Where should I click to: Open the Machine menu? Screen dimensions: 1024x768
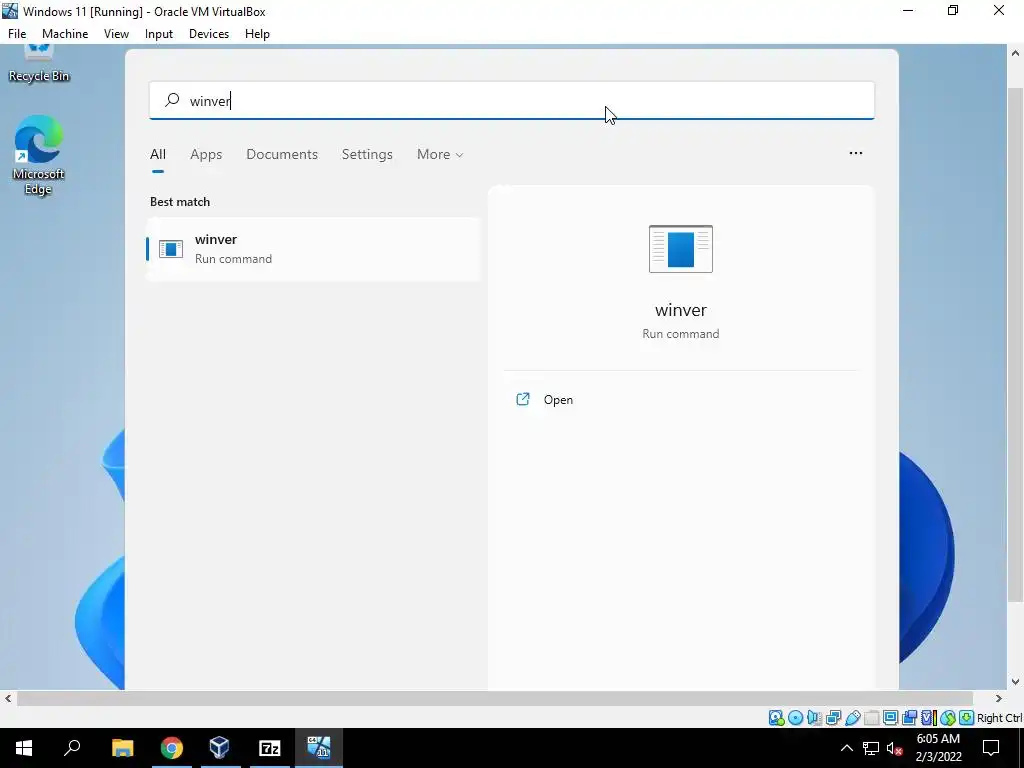pyautogui.click(x=65, y=34)
